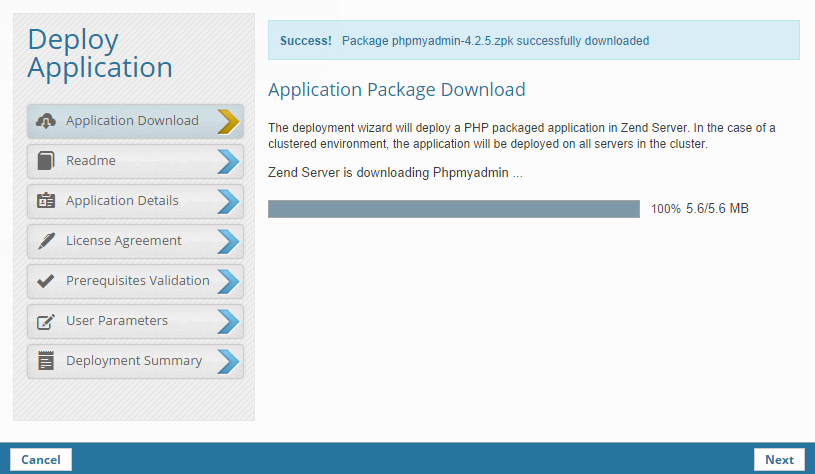Viewport: 815px width, 474px height.
Task: Click the Success notification banner
Action: pos(533,41)
